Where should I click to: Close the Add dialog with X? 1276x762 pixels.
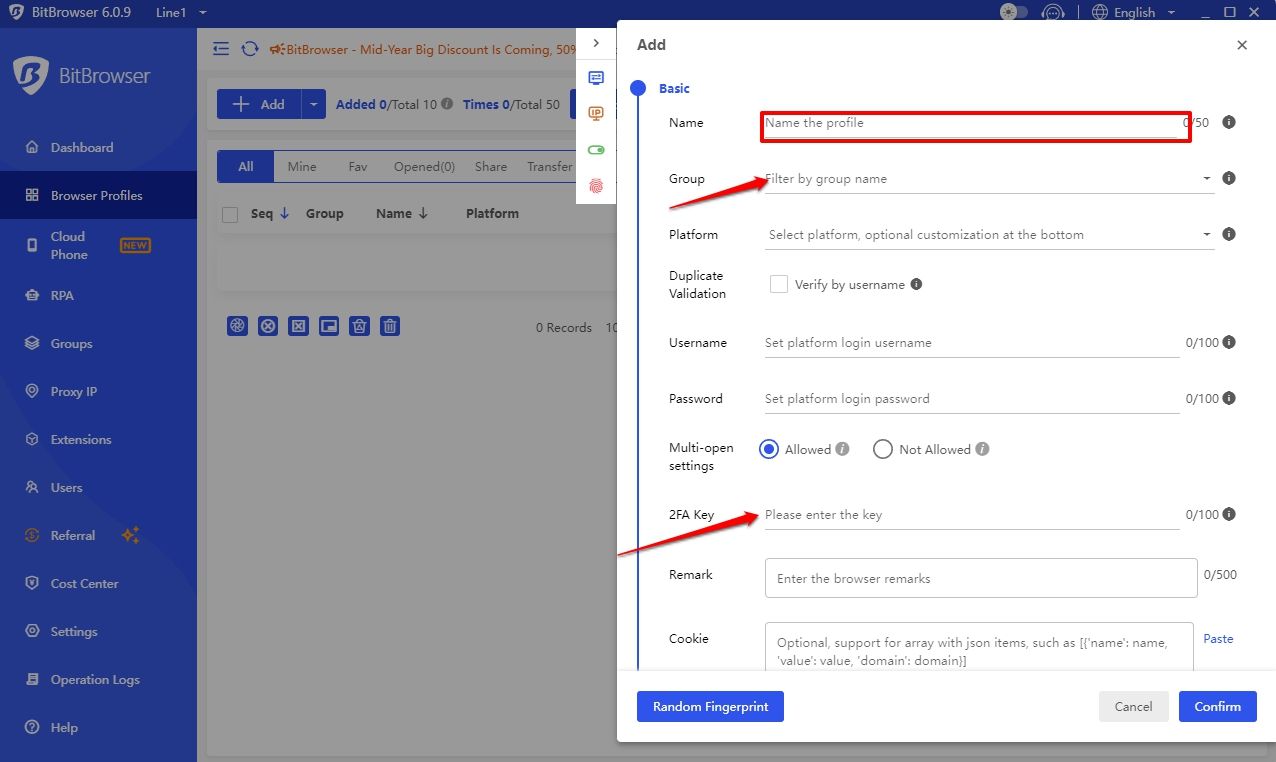tap(1242, 45)
